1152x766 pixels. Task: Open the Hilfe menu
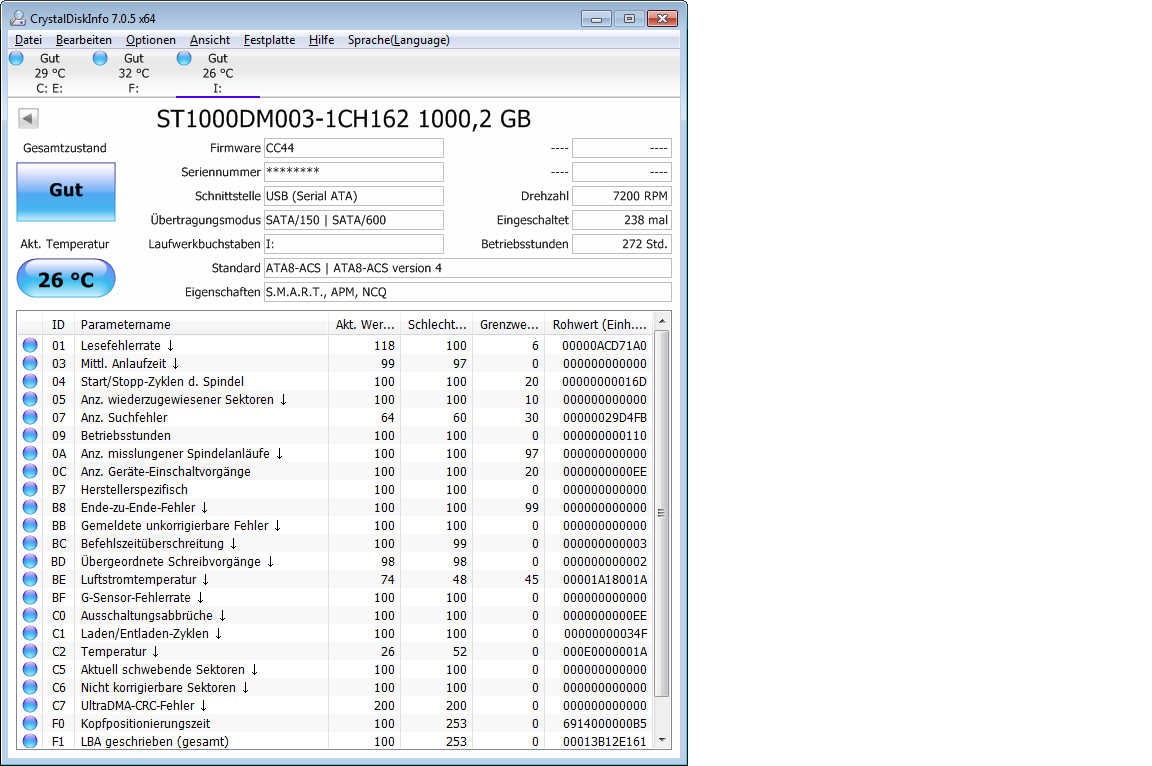pos(321,40)
